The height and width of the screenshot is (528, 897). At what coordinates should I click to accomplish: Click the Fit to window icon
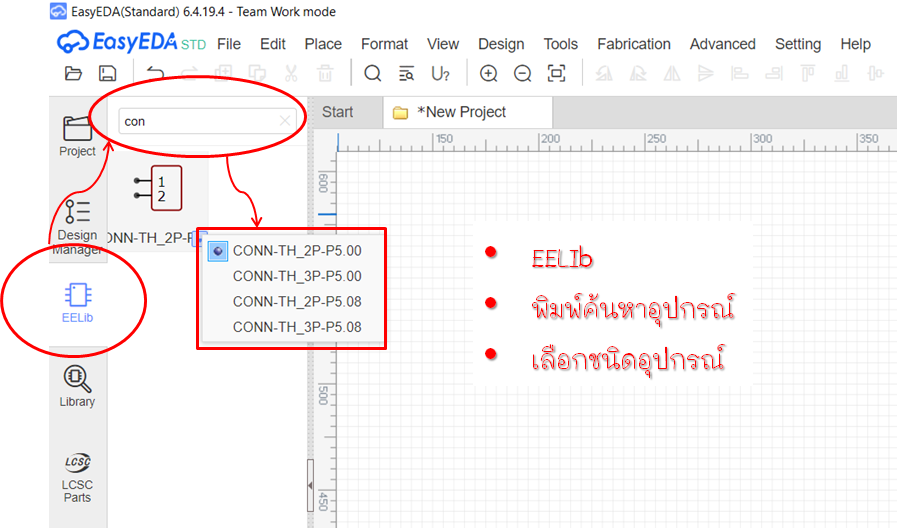(x=557, y=73)
